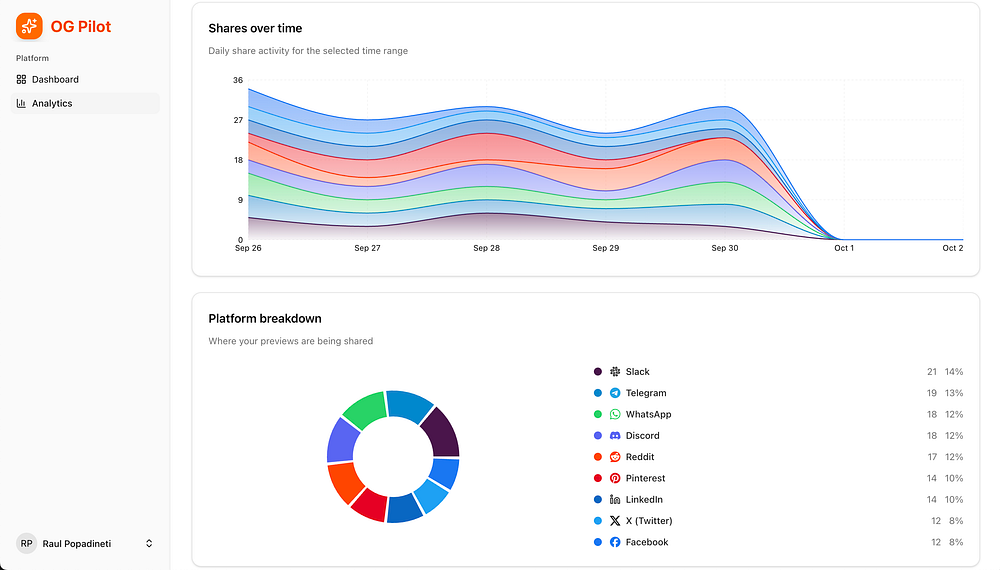
Task: Click the Discord icon in breakdown
Action: (x=615, y=435)
